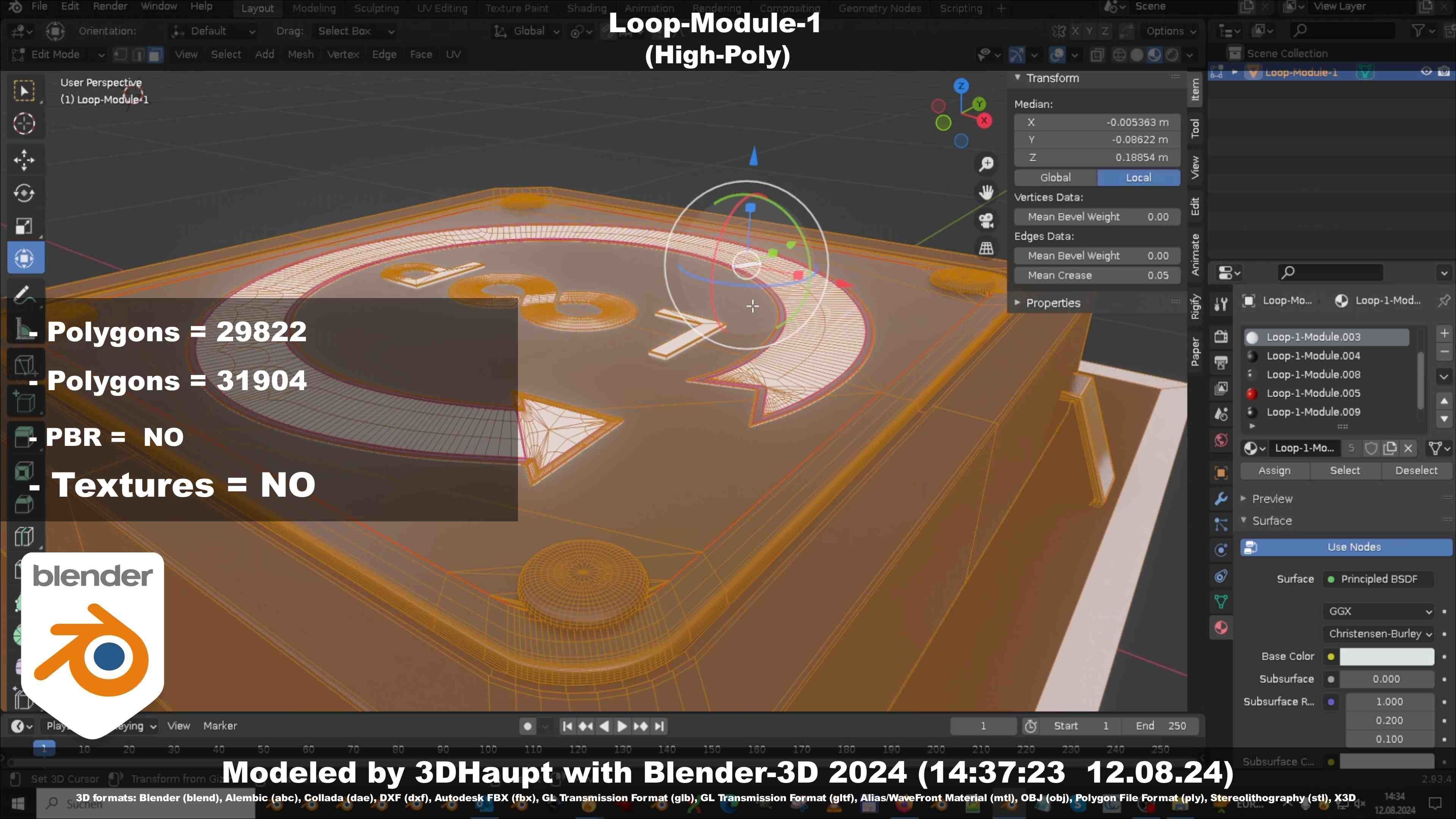This screenshot has width=1456, height=819.
Task: Open the Render properties tab icon
Action: pyautogui.click(x=1221, y=336)
